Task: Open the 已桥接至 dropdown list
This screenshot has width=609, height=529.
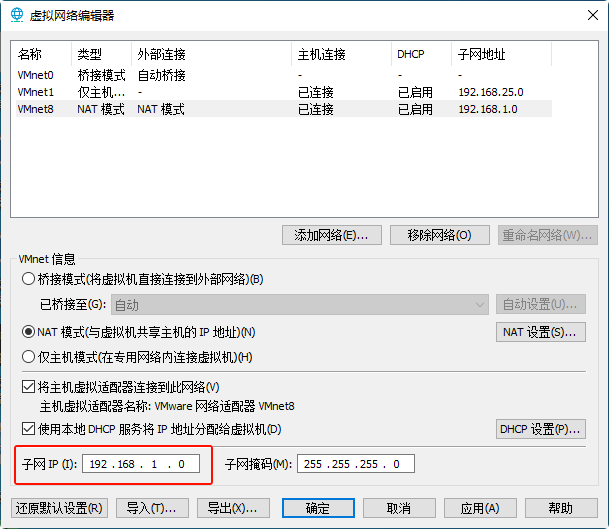Action: 298,304
